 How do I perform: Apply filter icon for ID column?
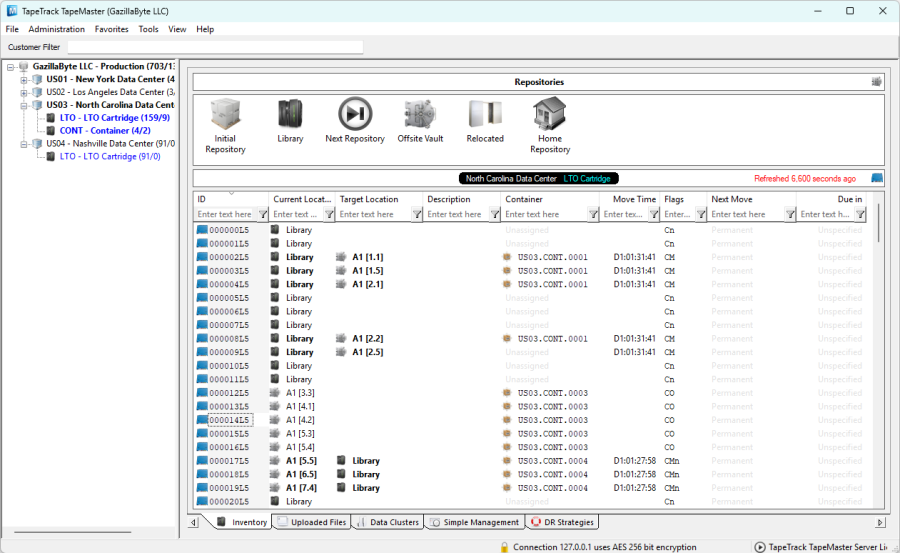click(262, 214)
